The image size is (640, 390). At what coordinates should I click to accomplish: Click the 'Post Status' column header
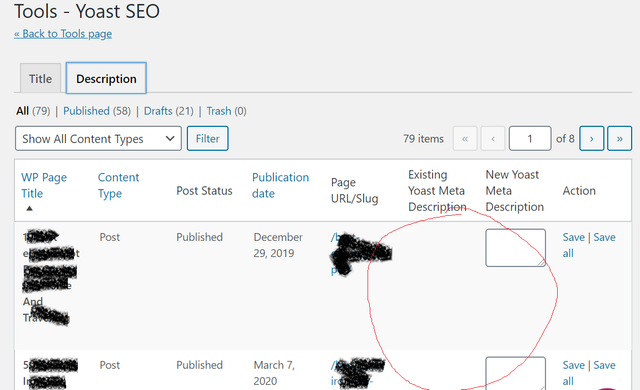[x=204, y=191]
